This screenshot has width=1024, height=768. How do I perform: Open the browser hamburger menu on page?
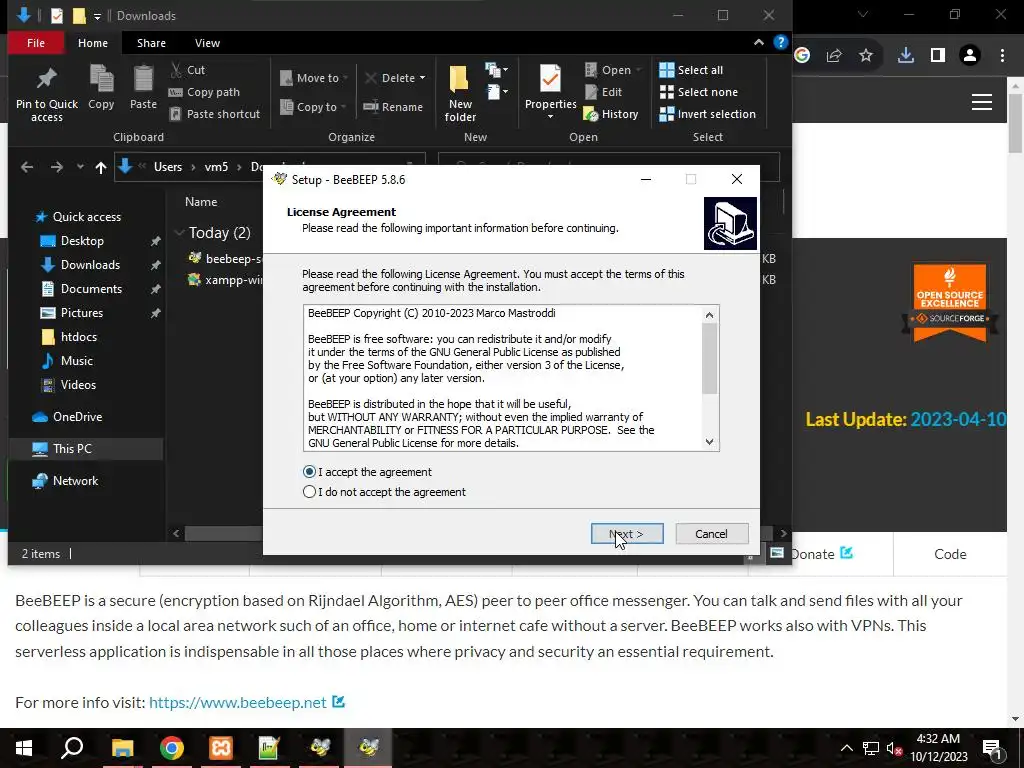point(982,103)
